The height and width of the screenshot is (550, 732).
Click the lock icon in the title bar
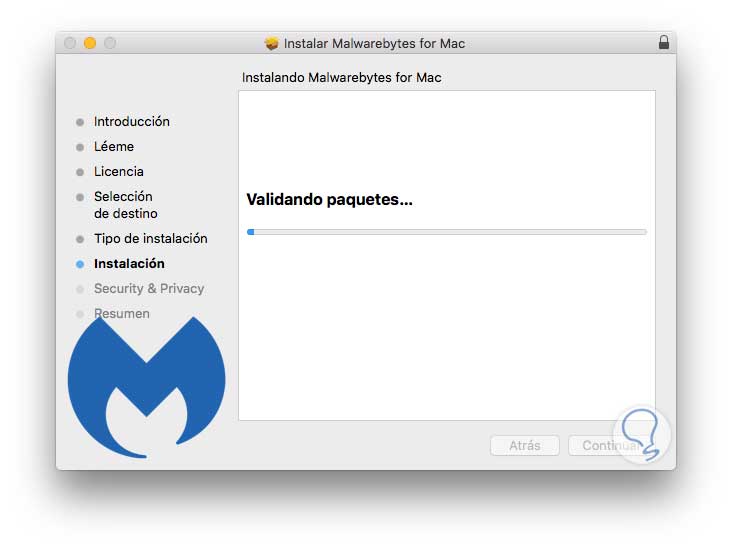pyautogui.click(x=663, y=42)
